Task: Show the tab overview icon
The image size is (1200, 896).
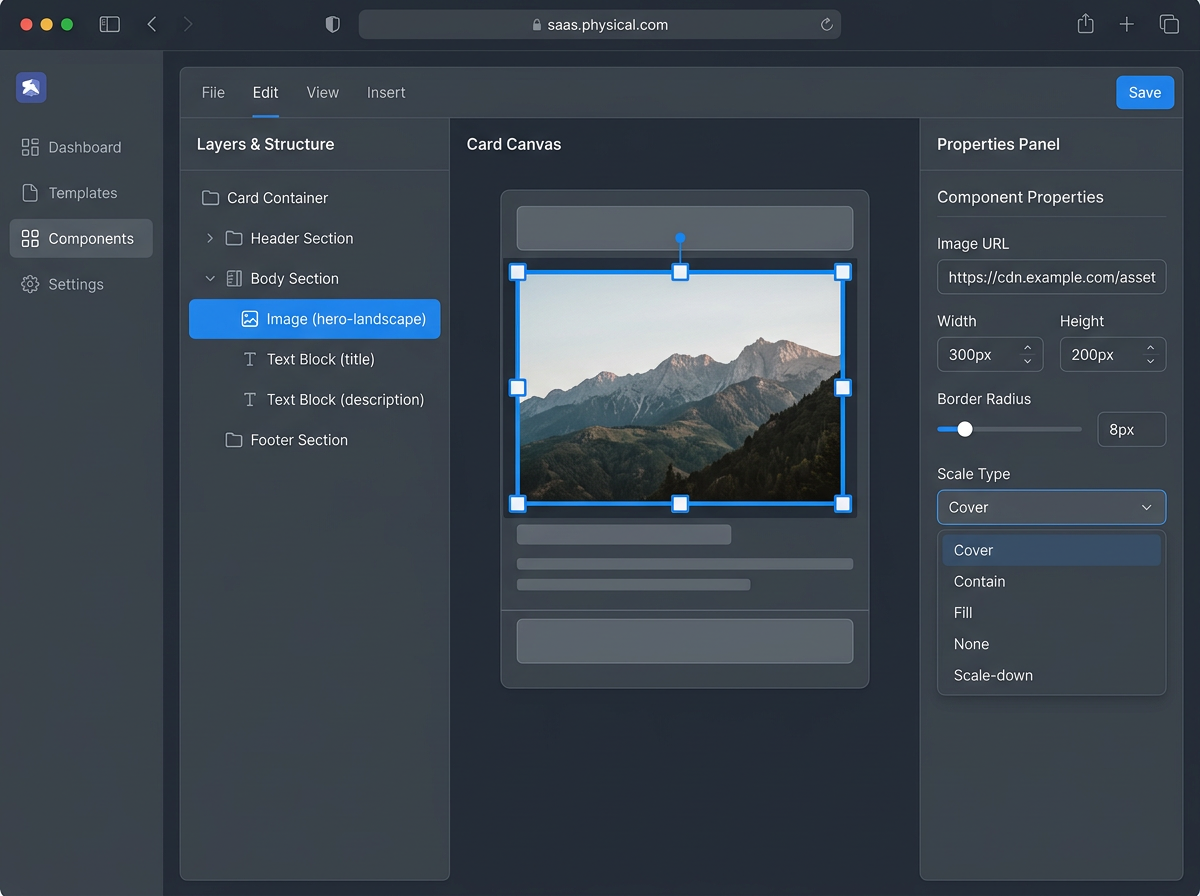Action: click(1169, 24)
